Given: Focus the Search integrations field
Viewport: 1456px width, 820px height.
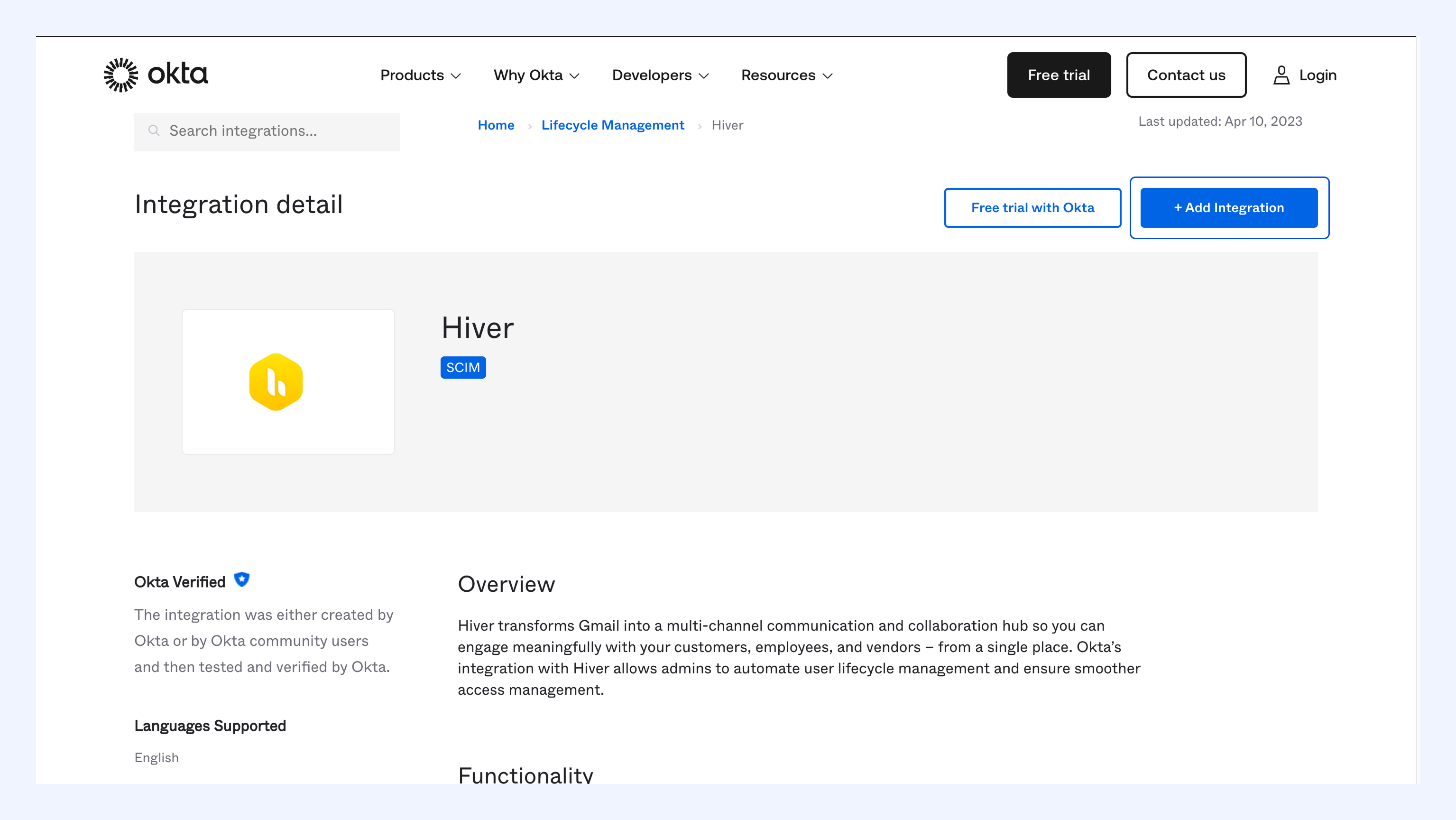Looking at the screenshot, I should (x=267, y=131).
